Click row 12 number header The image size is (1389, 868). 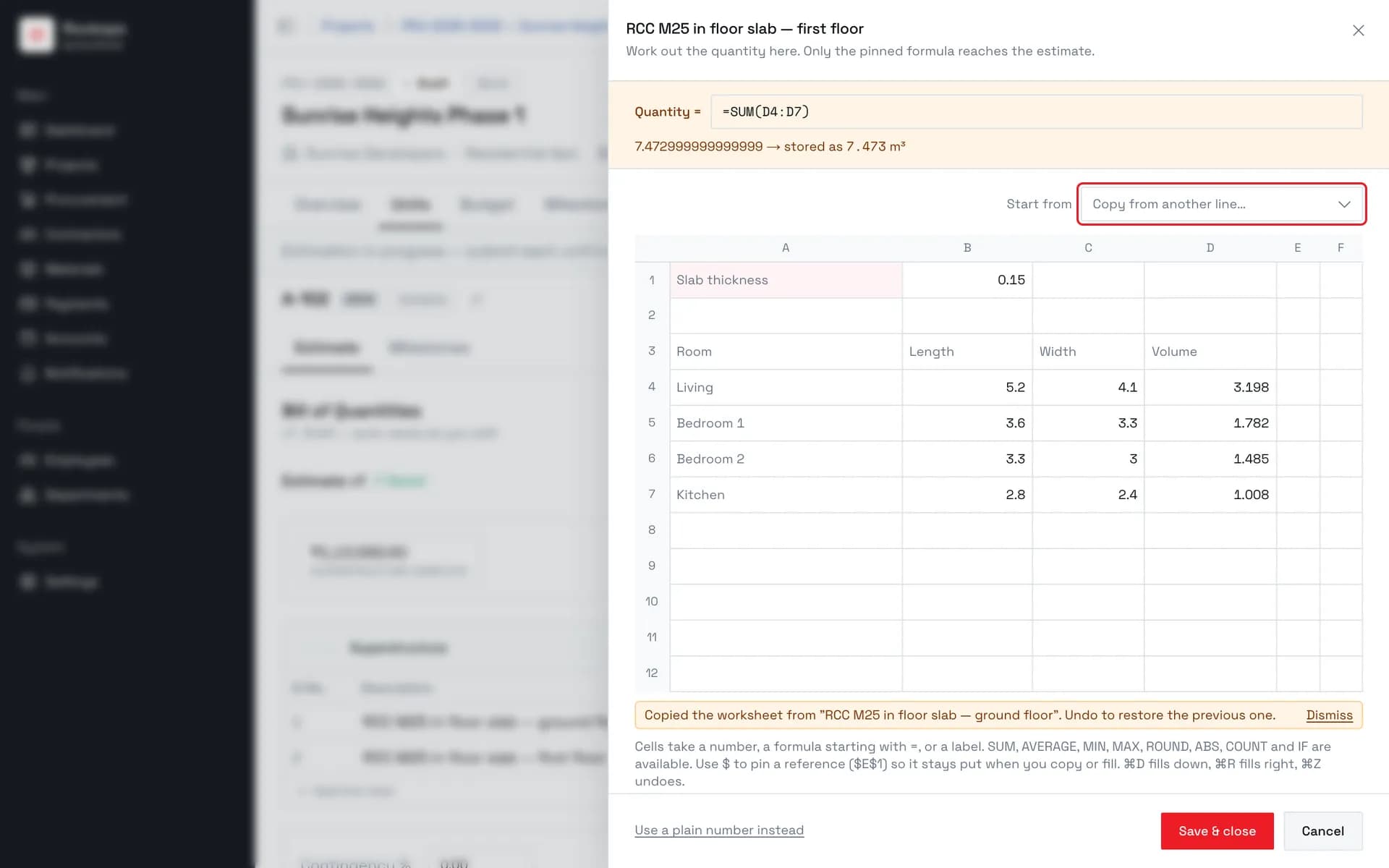pyautogui.click(x=652, y=673)
